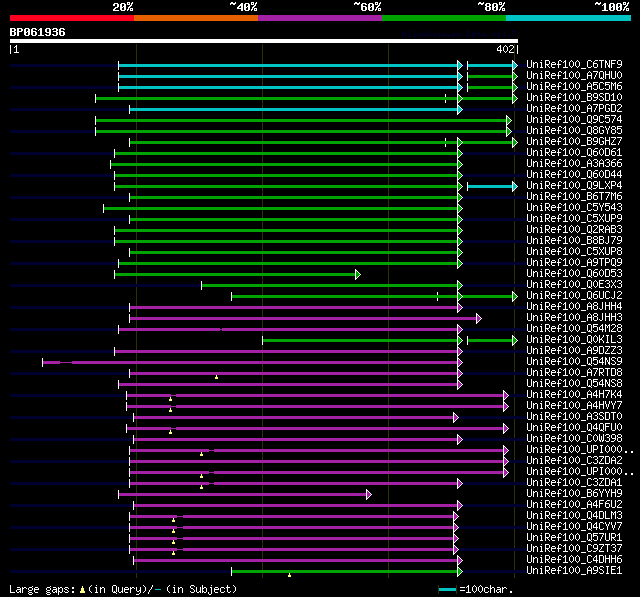This screenshot has width=640, height=597.
Task: Click the green ~80% identity legend segment
Action: point(444,18)
